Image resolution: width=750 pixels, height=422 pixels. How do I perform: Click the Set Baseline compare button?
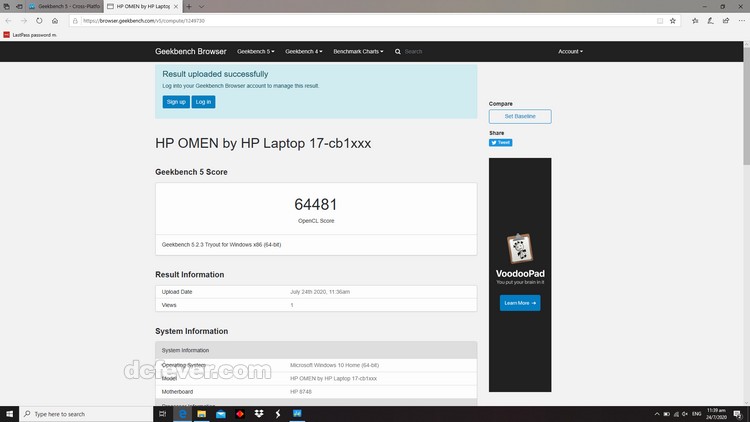point(520,116)
